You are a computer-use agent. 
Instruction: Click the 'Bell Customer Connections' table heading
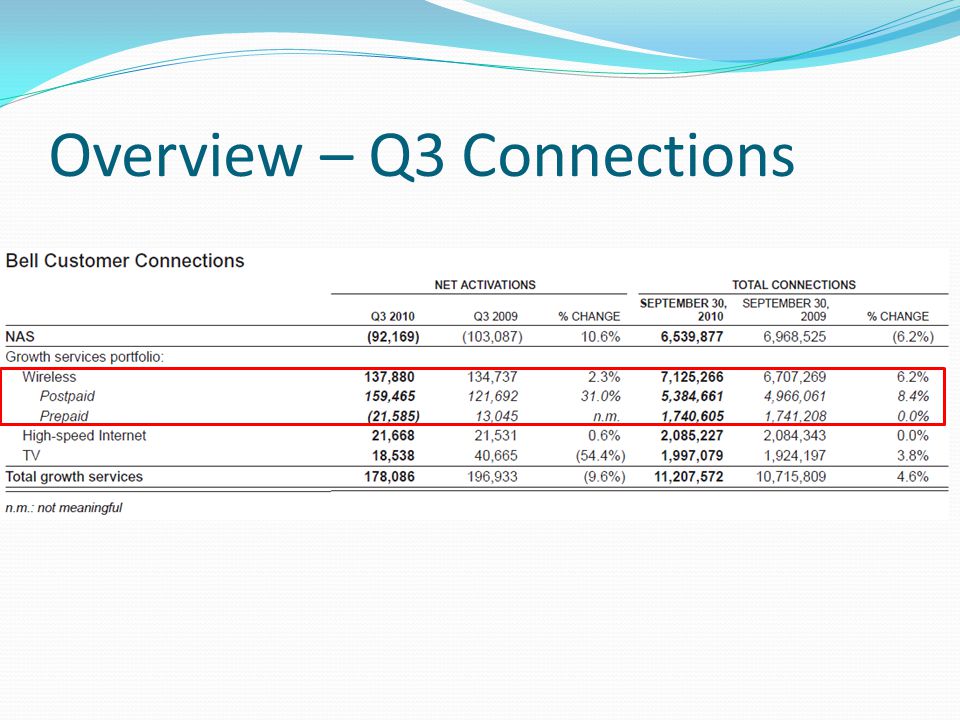[125, 261]
